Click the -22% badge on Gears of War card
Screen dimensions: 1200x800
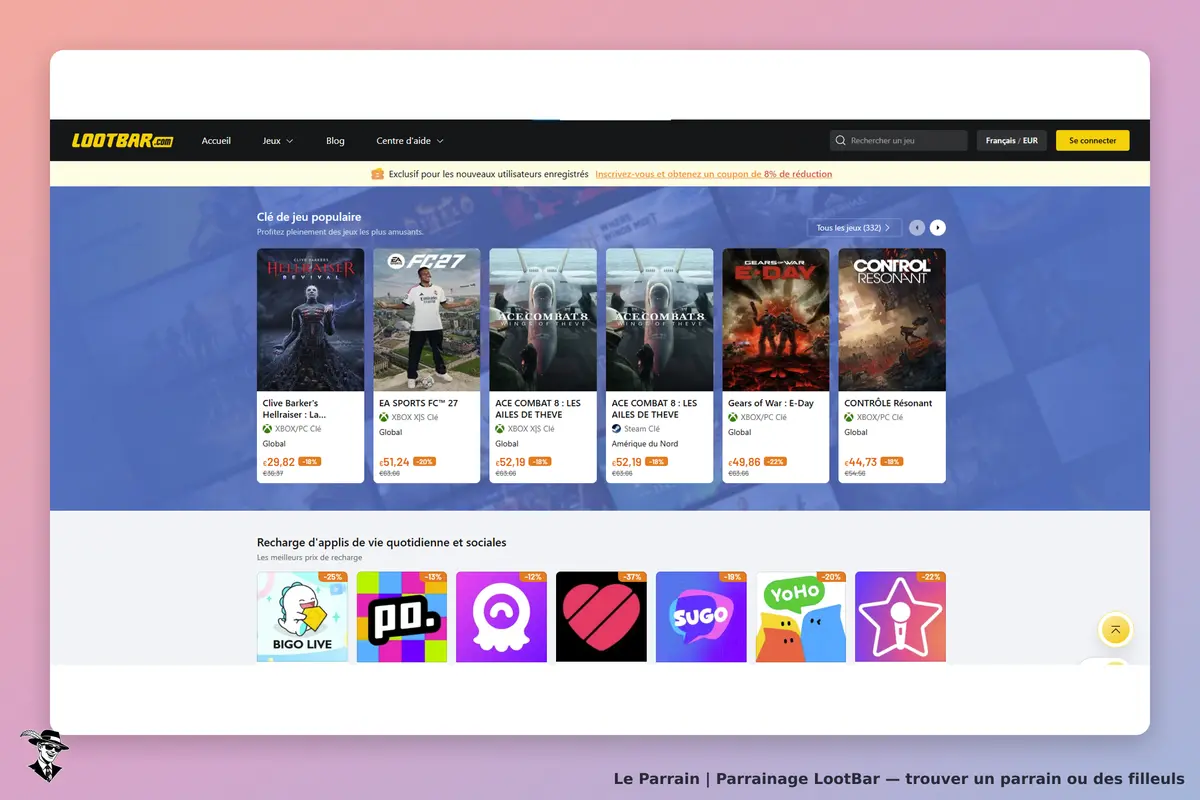pyautogui.click(x=775, y=462)
